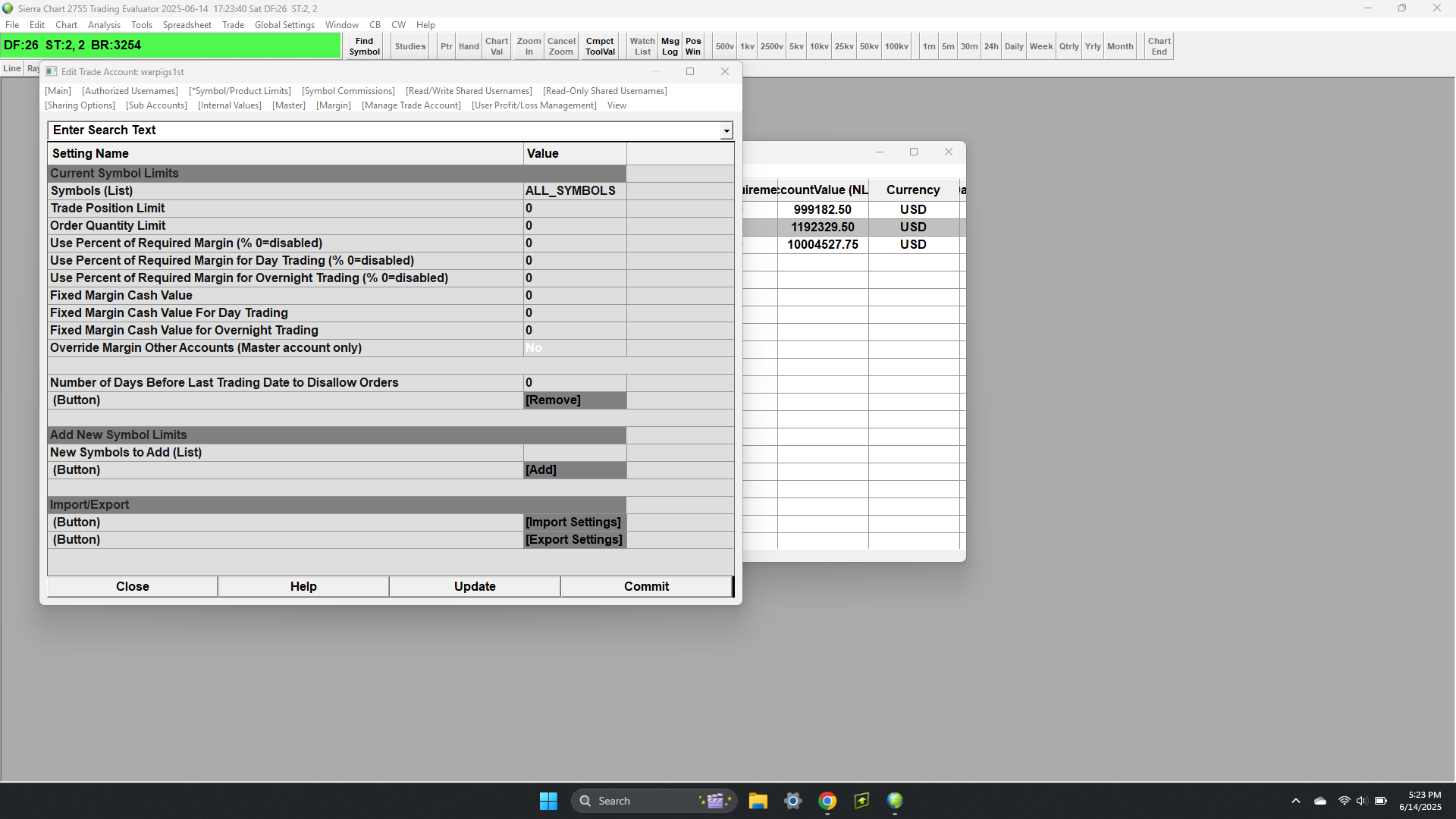
Task: Click the Chart End toolbar button
Action: [1159, 46]
